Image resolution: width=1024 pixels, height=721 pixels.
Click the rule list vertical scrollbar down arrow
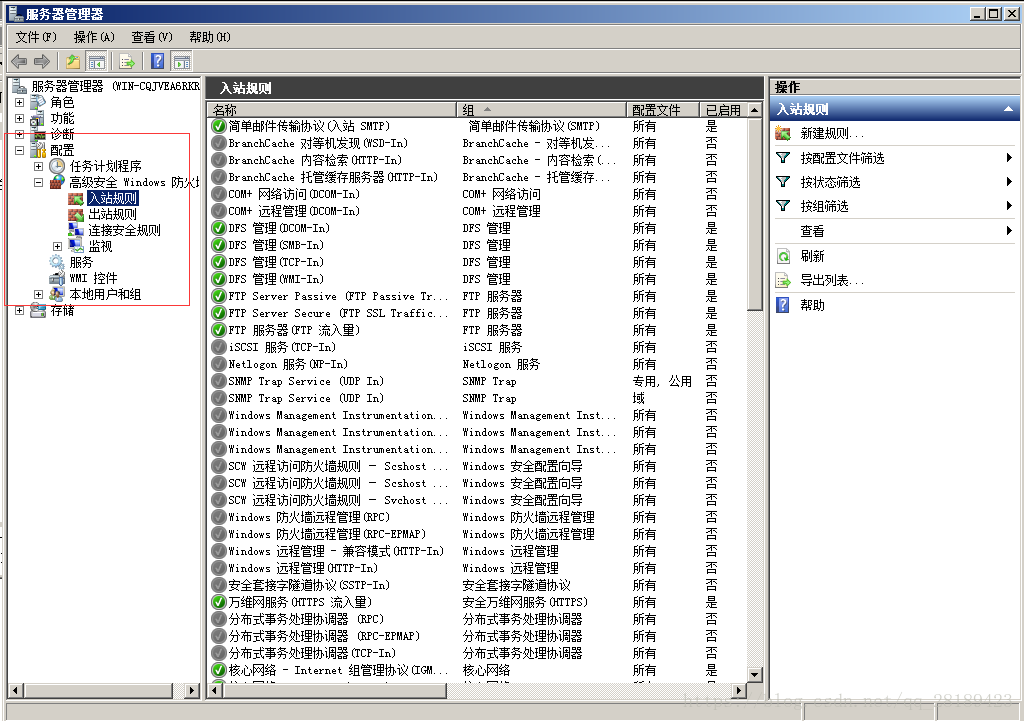tap(755, 675)
